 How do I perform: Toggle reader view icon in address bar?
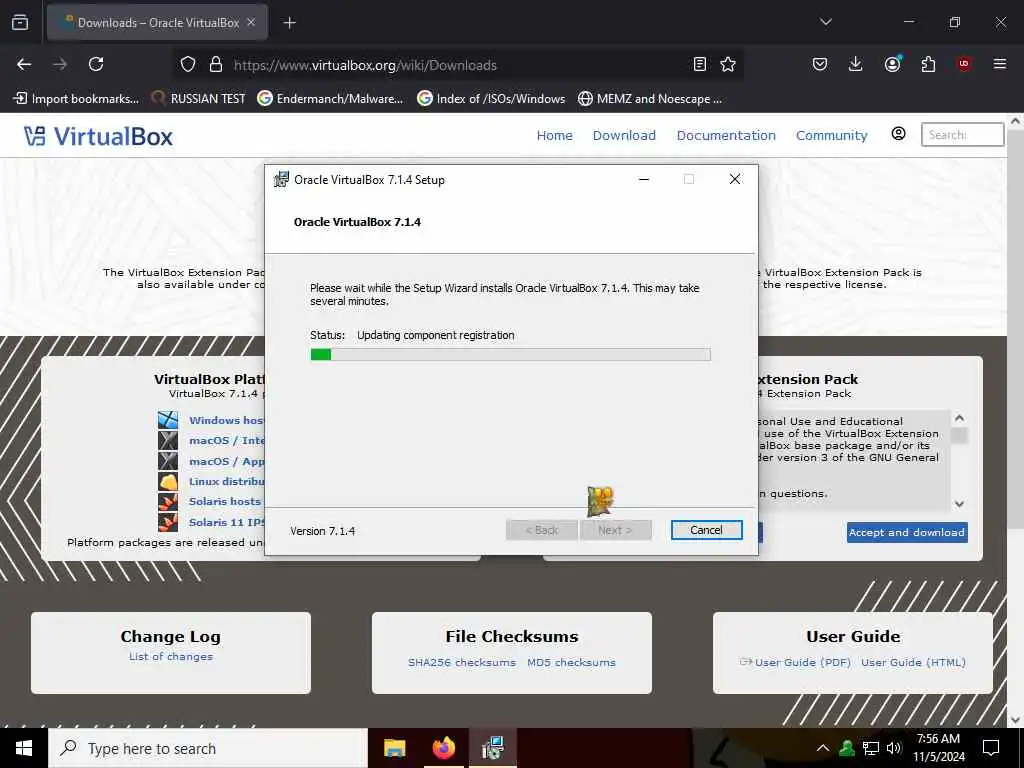coord(699,64)
